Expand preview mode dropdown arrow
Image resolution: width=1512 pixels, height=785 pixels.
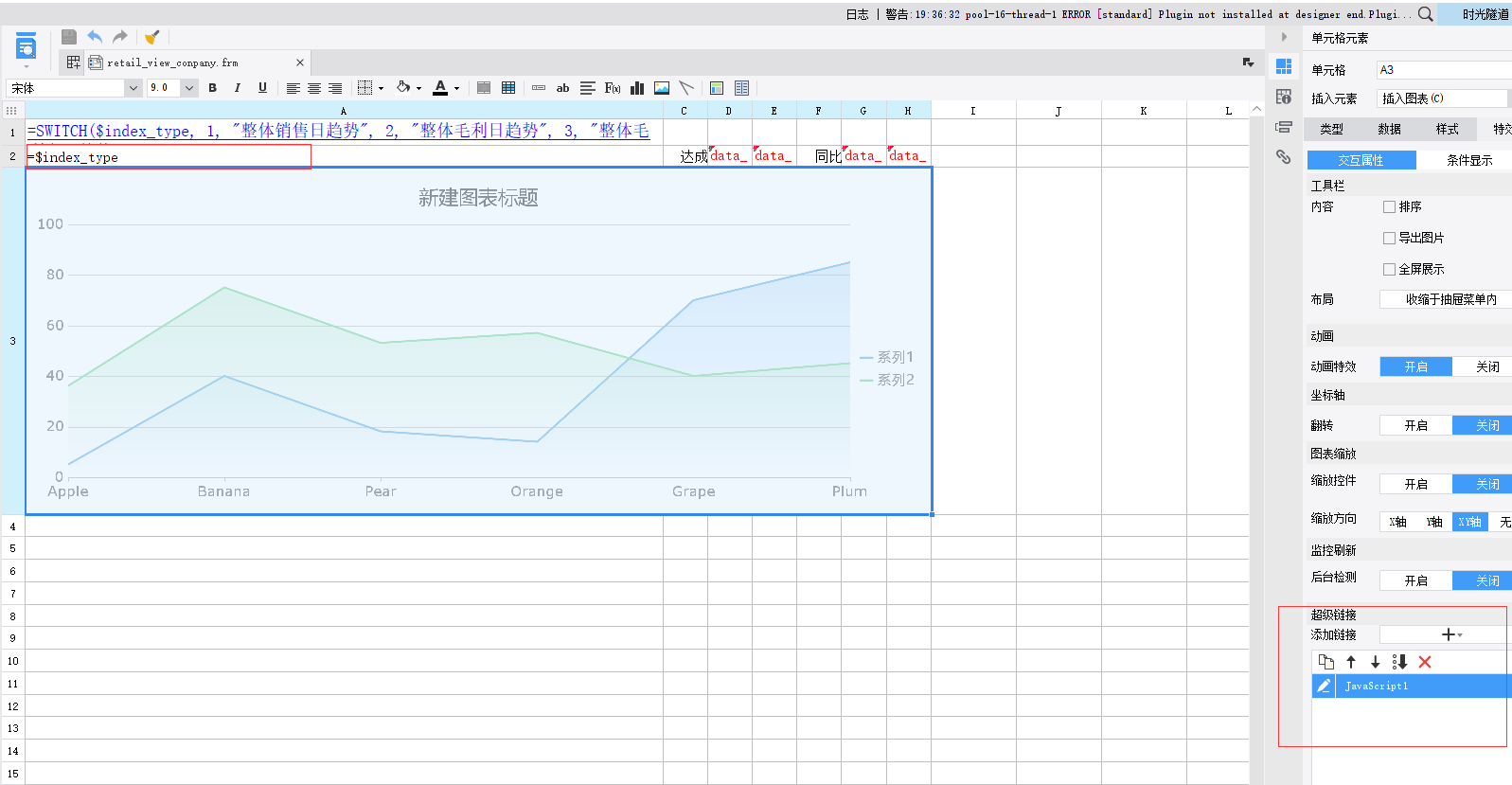27,66
